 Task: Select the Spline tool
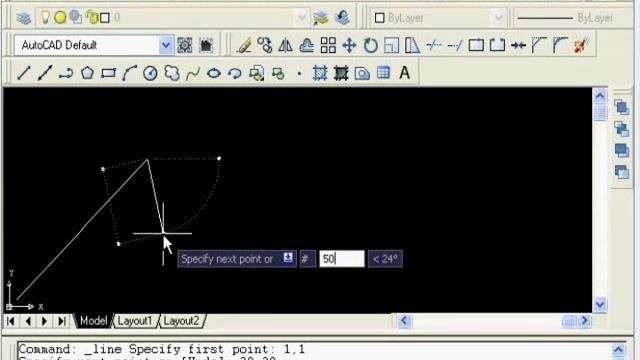point(193,73)
